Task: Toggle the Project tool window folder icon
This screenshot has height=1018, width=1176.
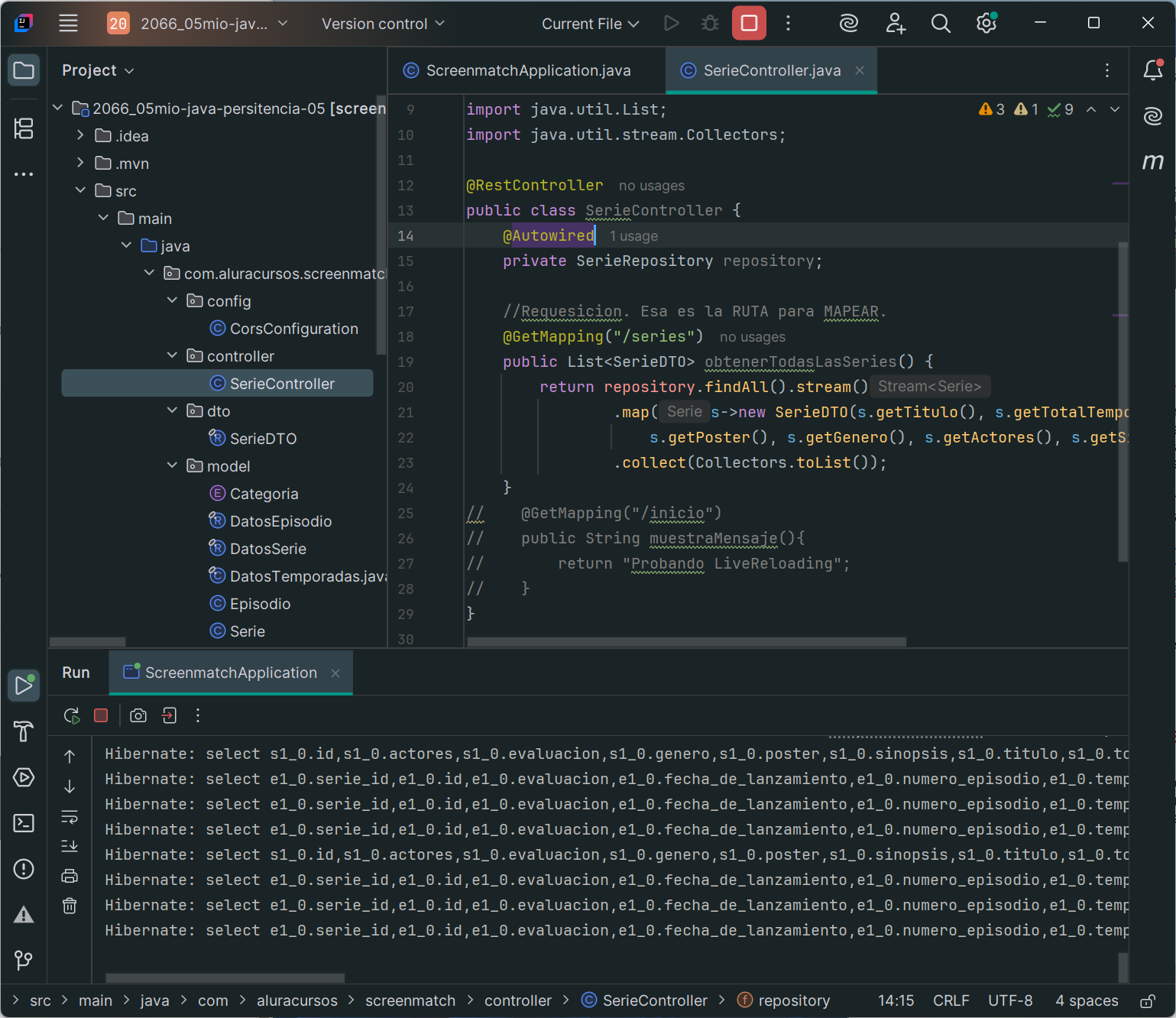Action: [x=24, y=70]
